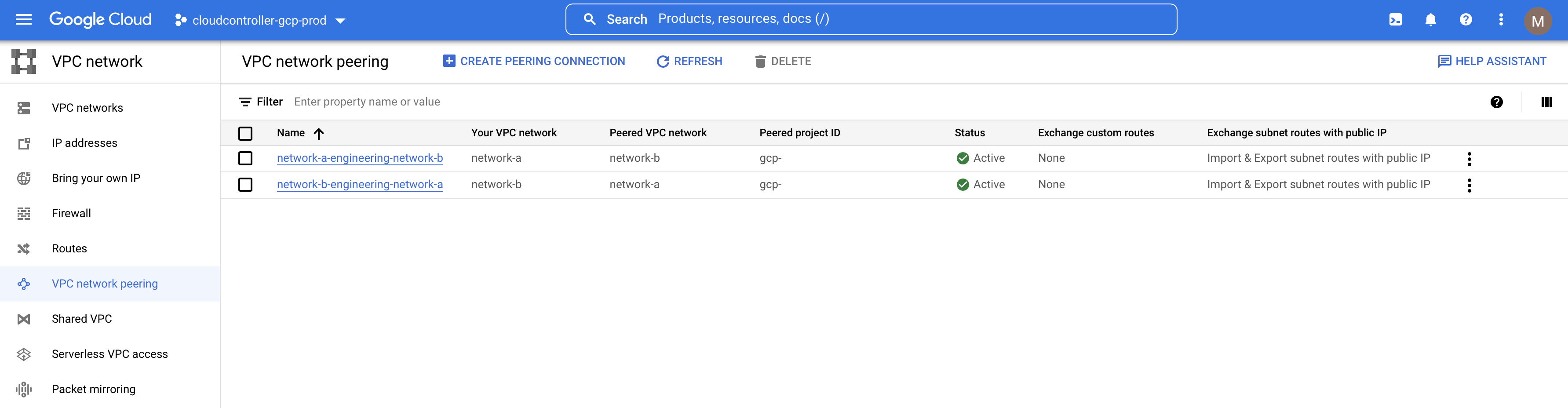Screen dimensions: 1568x408
Task: Open the top bar settings kebab menu
Action: point(1501,19)
